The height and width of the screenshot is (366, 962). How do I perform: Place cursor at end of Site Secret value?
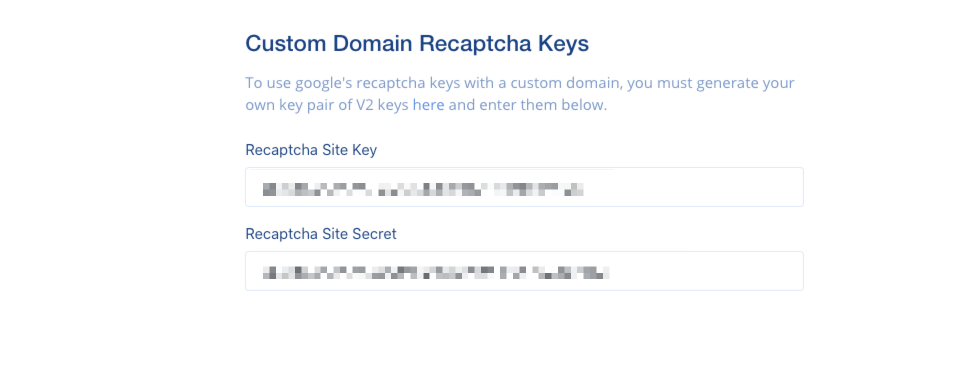(610, 273)
